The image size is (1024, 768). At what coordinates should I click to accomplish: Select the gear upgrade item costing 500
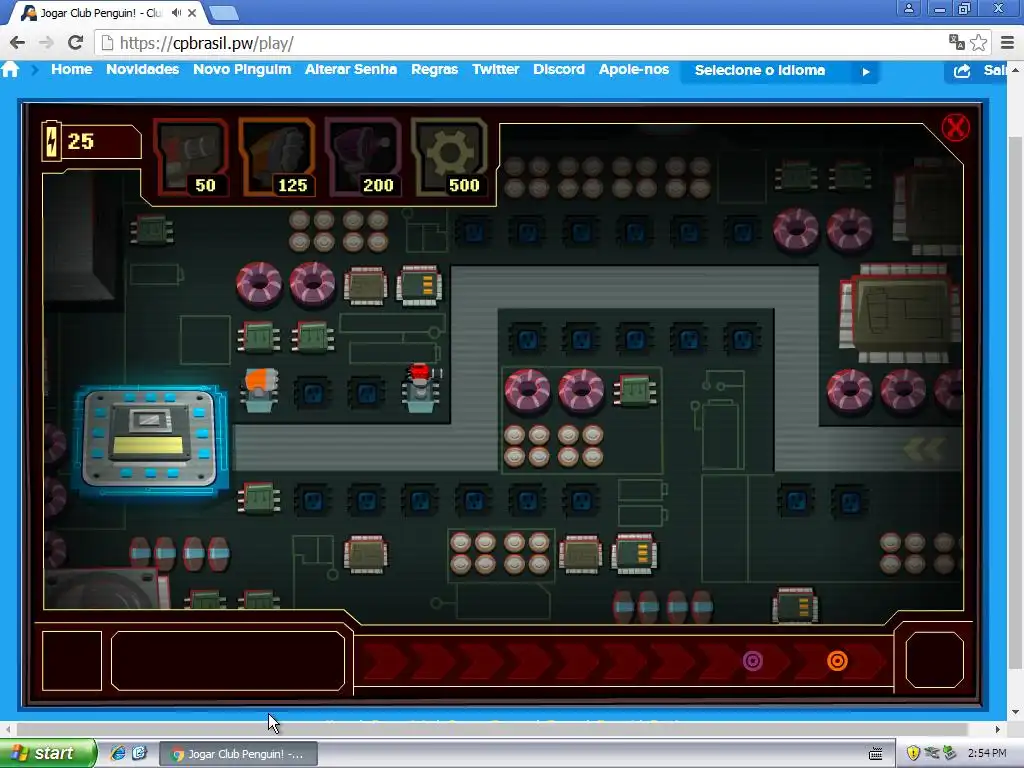(450, 157)
